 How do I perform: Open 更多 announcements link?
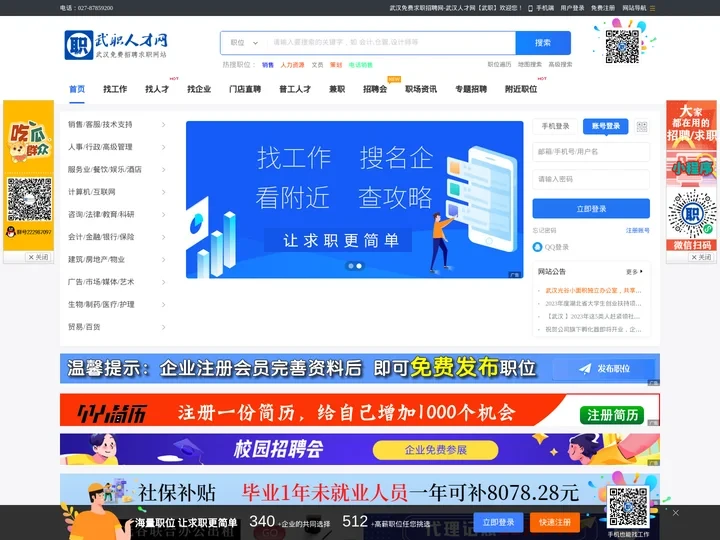(x=634, y=272)
